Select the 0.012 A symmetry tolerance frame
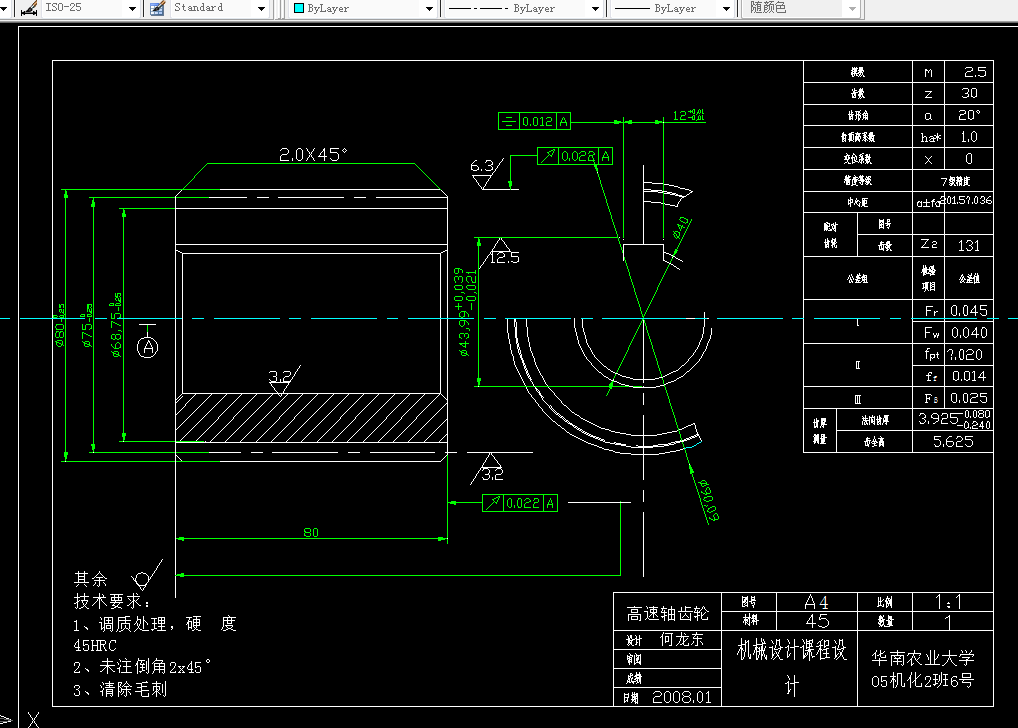1018x728 pixels. pos(534,121)
